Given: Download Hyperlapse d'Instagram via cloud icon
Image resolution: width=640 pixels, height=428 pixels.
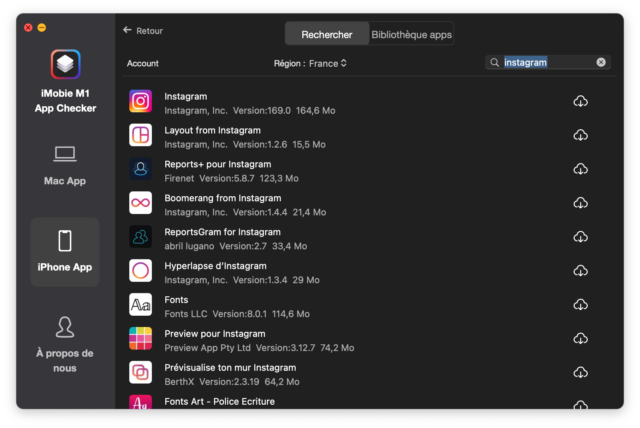Looking at the screenshot, I should click(580, 271).
